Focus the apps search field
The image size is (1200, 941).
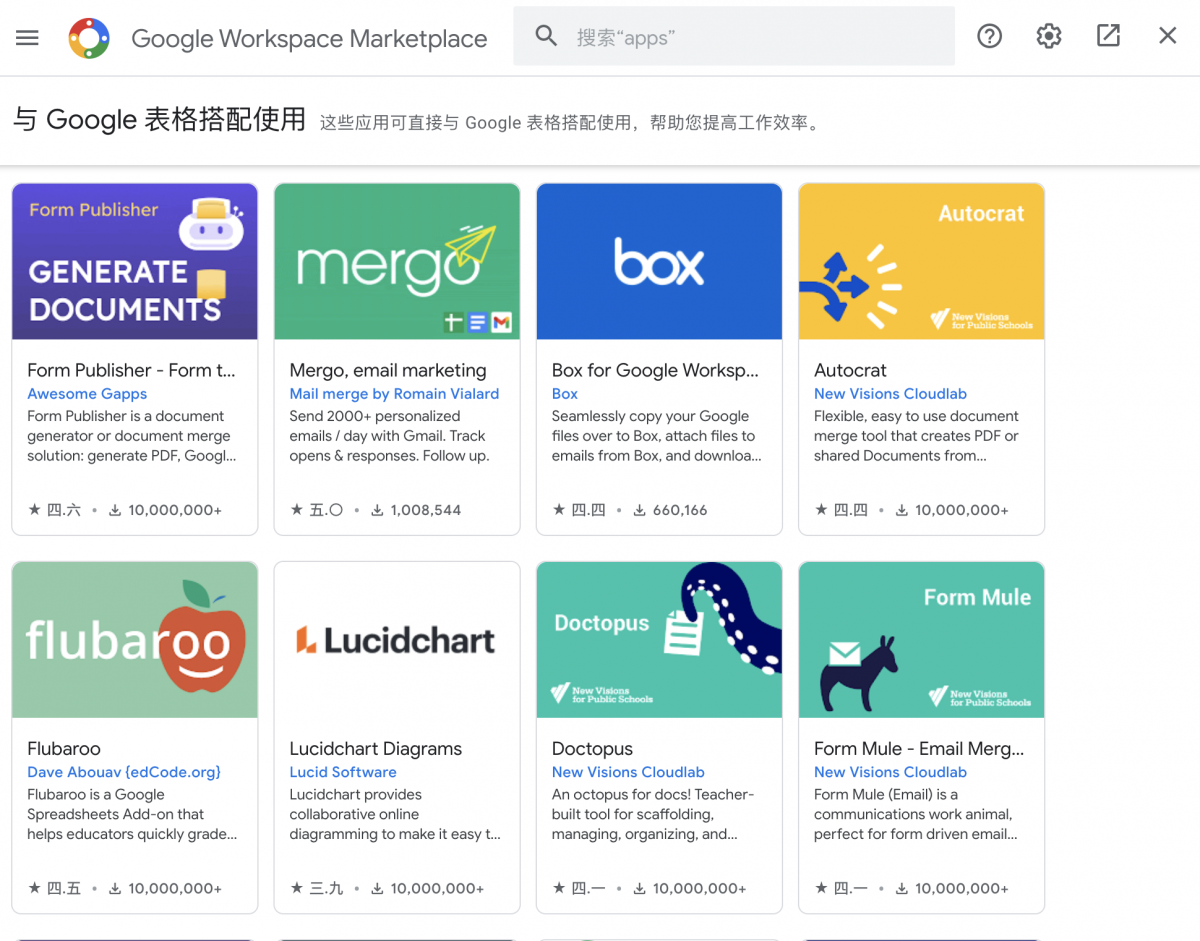coord(734,37)
